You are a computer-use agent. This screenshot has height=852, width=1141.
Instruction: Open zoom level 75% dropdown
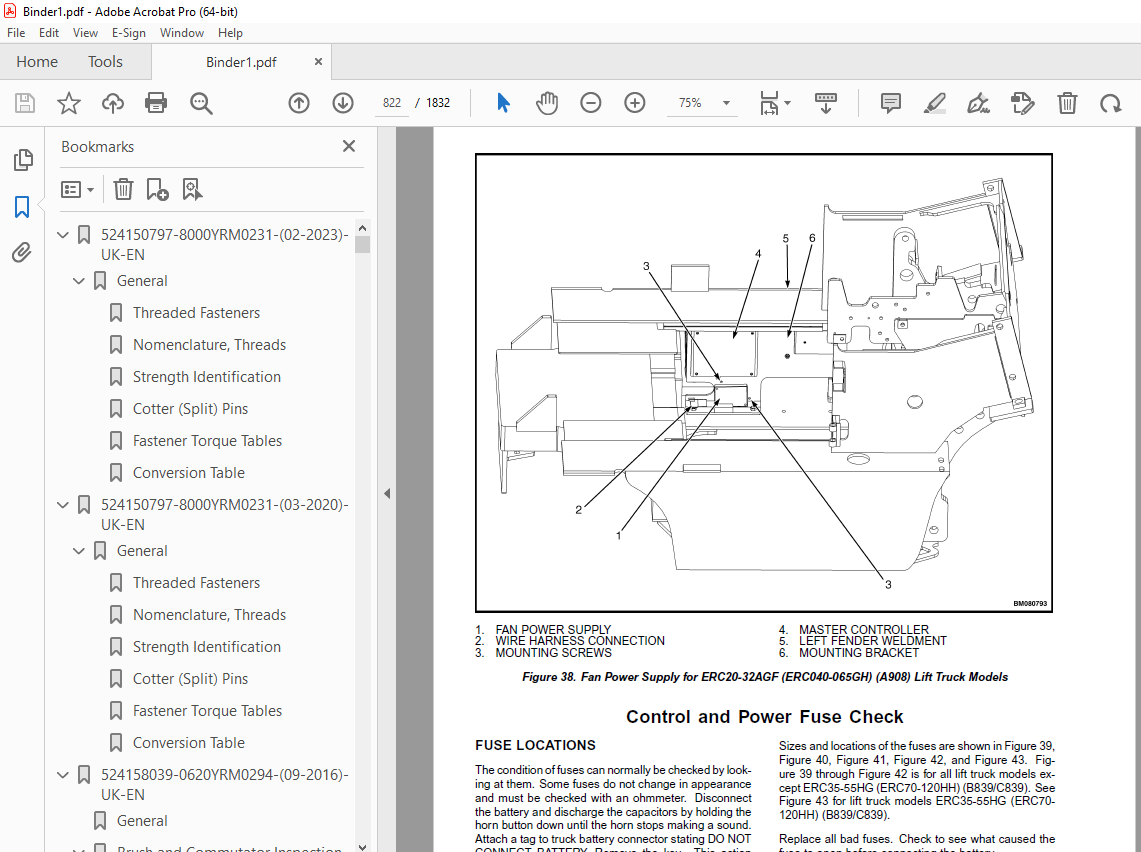point(726,103)
